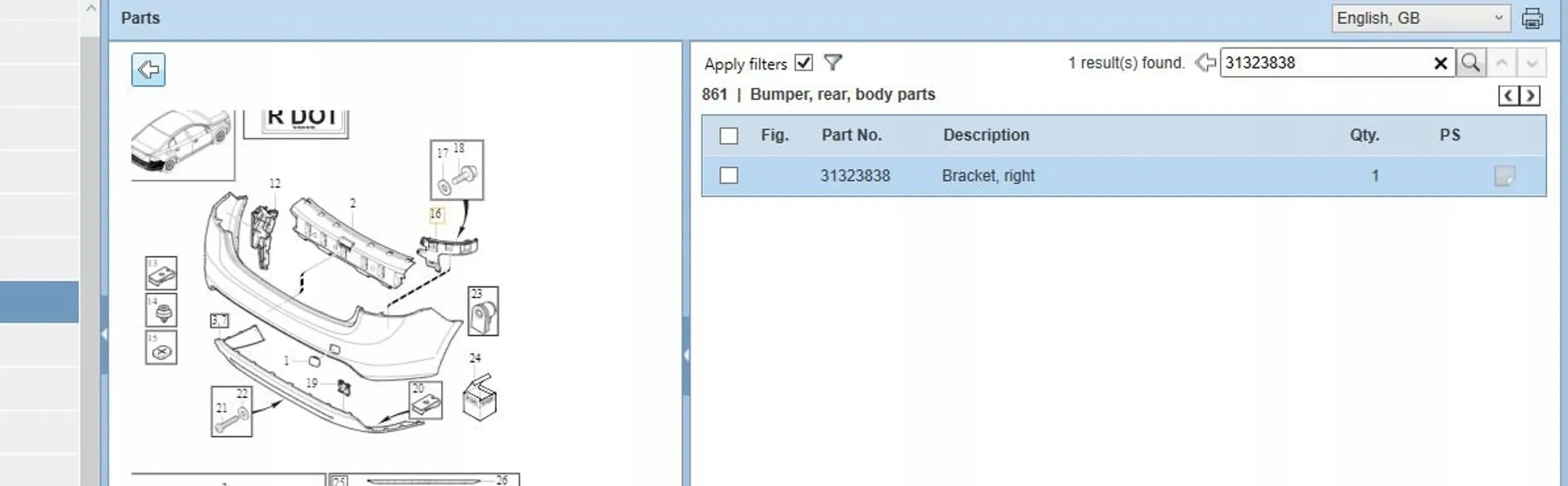Select callout 13 clip box

pos(161,273)
